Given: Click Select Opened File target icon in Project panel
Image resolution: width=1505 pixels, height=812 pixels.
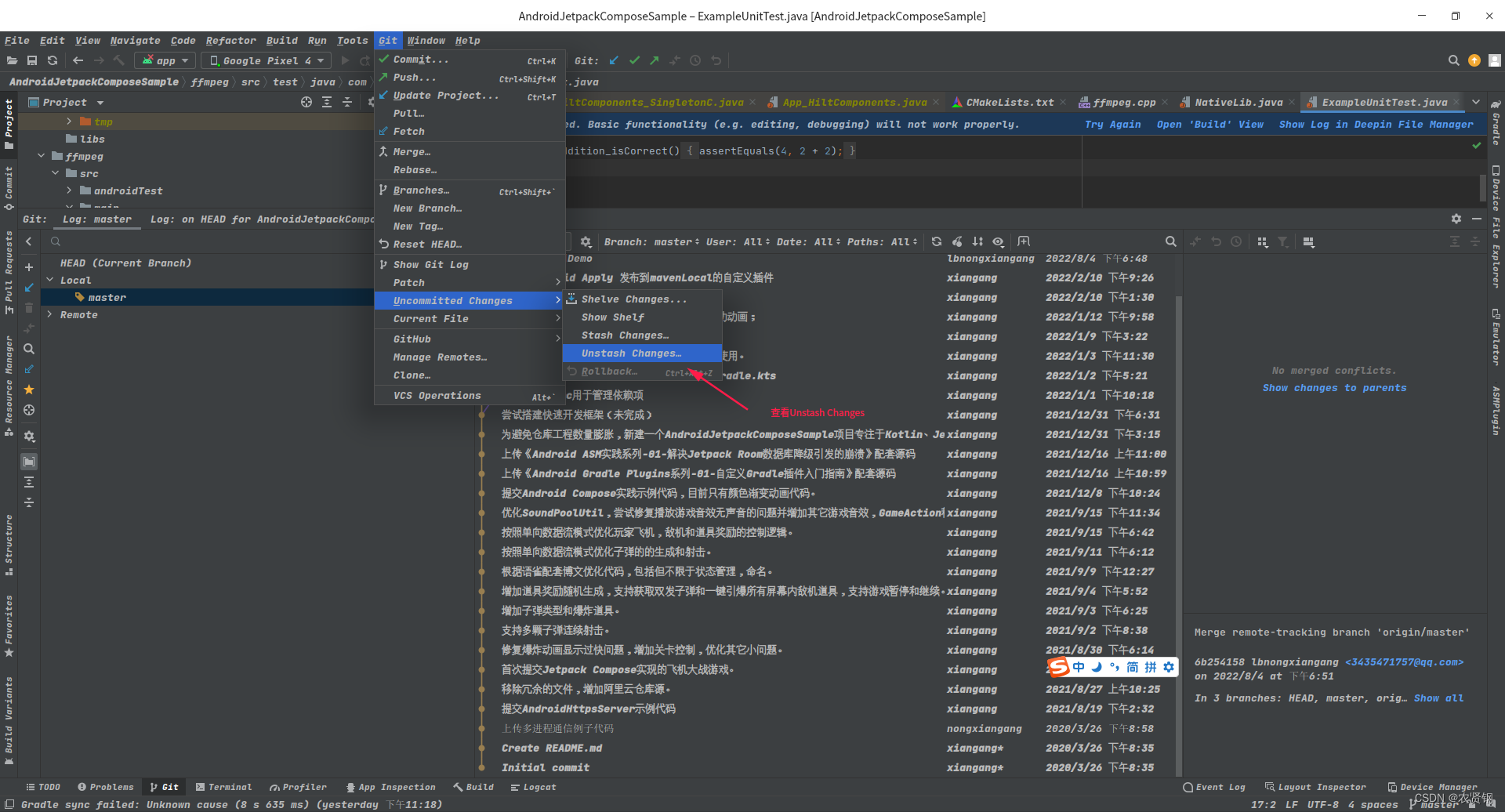Looking at the screenshot, I should click(x=306, y=102).
